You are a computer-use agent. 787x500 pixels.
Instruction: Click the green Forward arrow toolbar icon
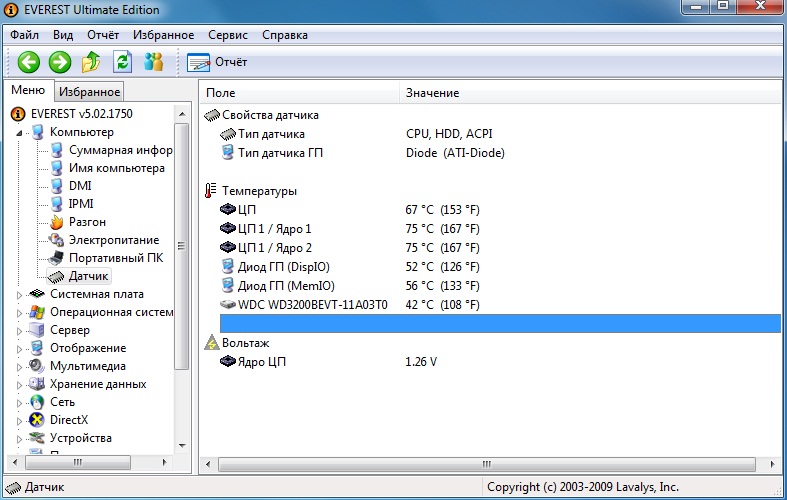point(60,62)
